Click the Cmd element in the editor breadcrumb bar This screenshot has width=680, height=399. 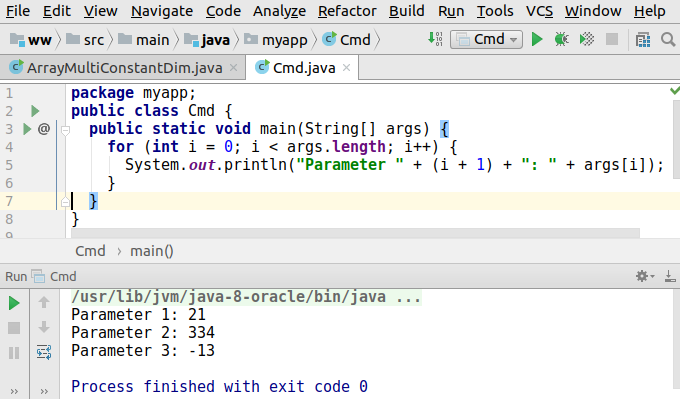click(x=90, y=251)
